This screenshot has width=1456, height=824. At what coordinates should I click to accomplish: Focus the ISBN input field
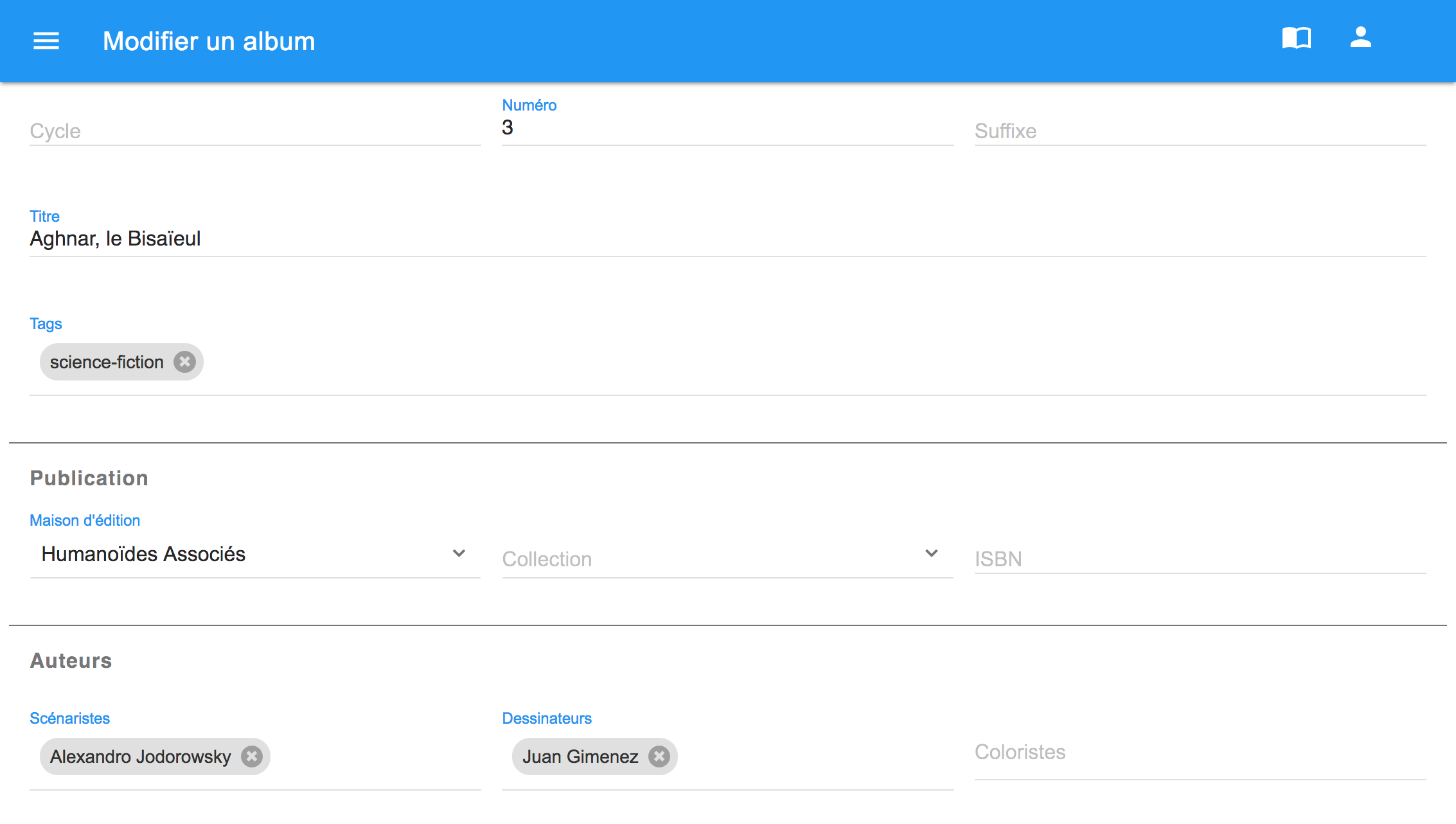(x=1200, y=559)
